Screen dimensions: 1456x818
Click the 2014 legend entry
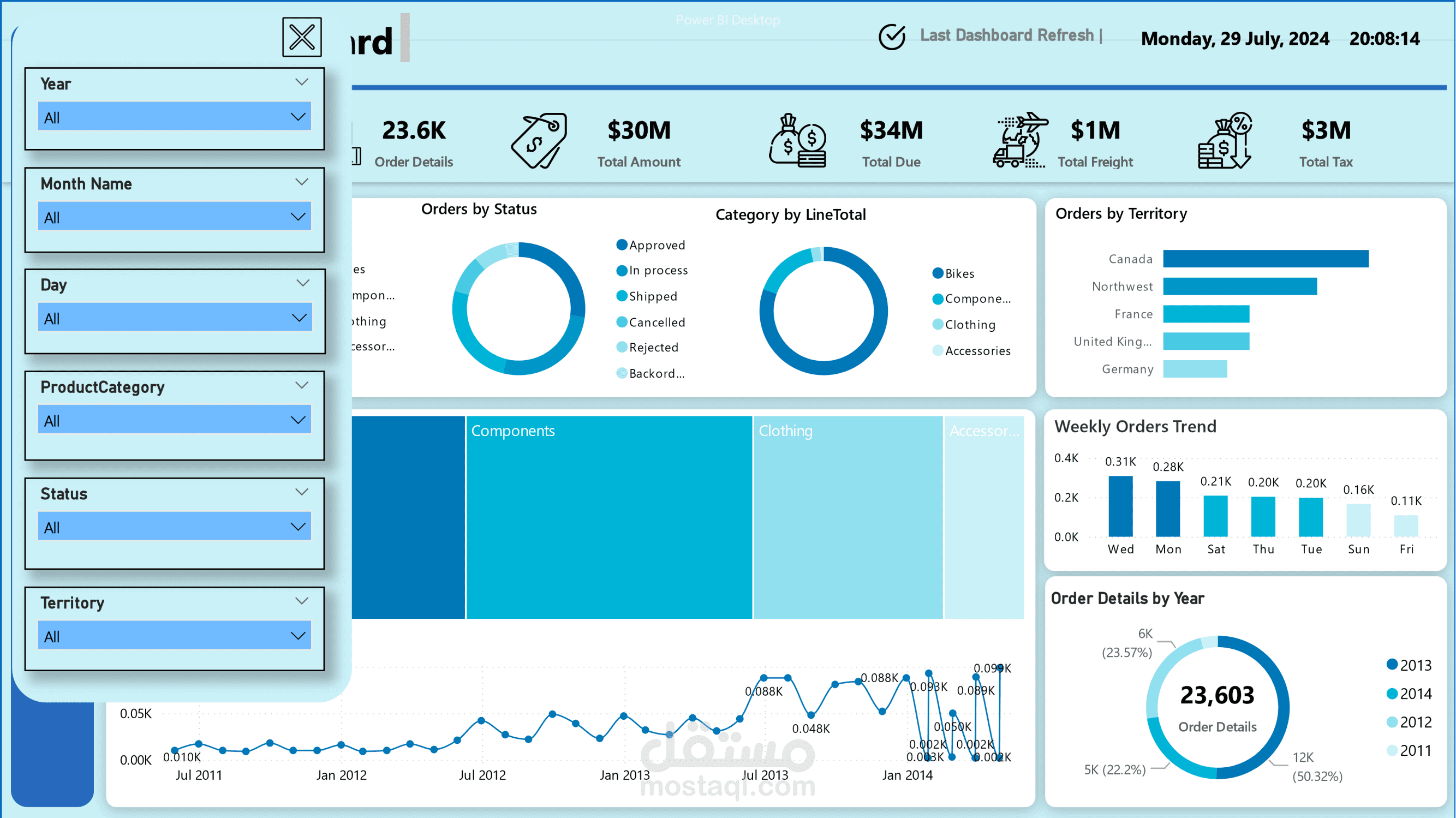point(1409,694)
